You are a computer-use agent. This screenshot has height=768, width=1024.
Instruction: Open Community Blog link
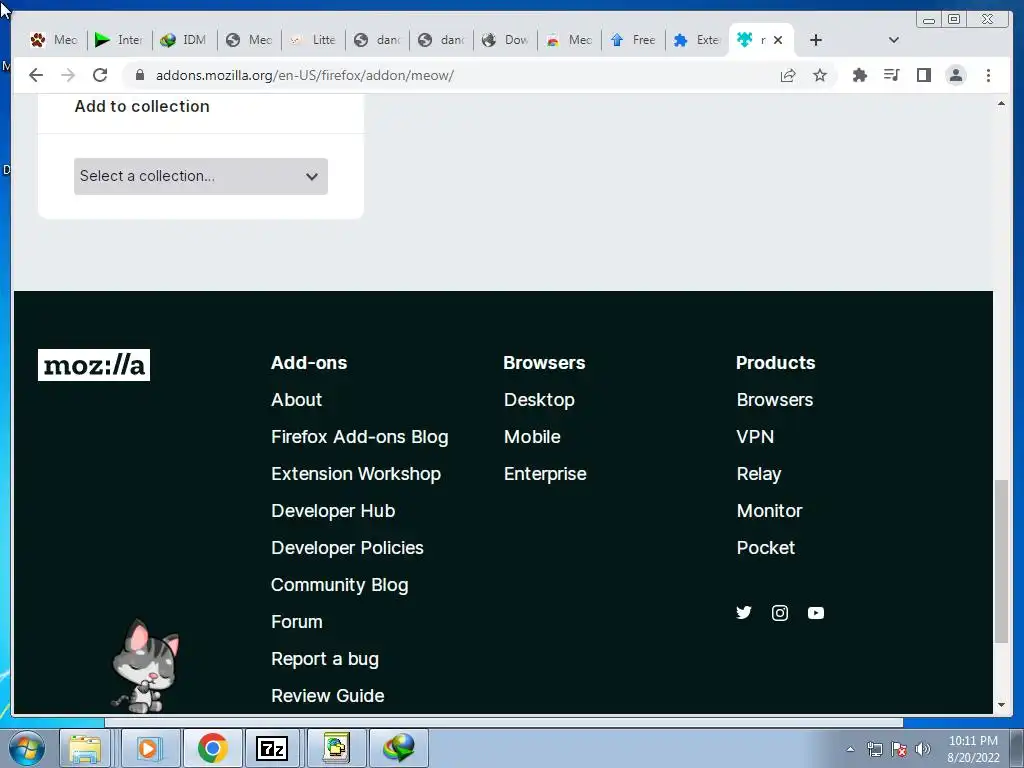[x=340, y=585]
